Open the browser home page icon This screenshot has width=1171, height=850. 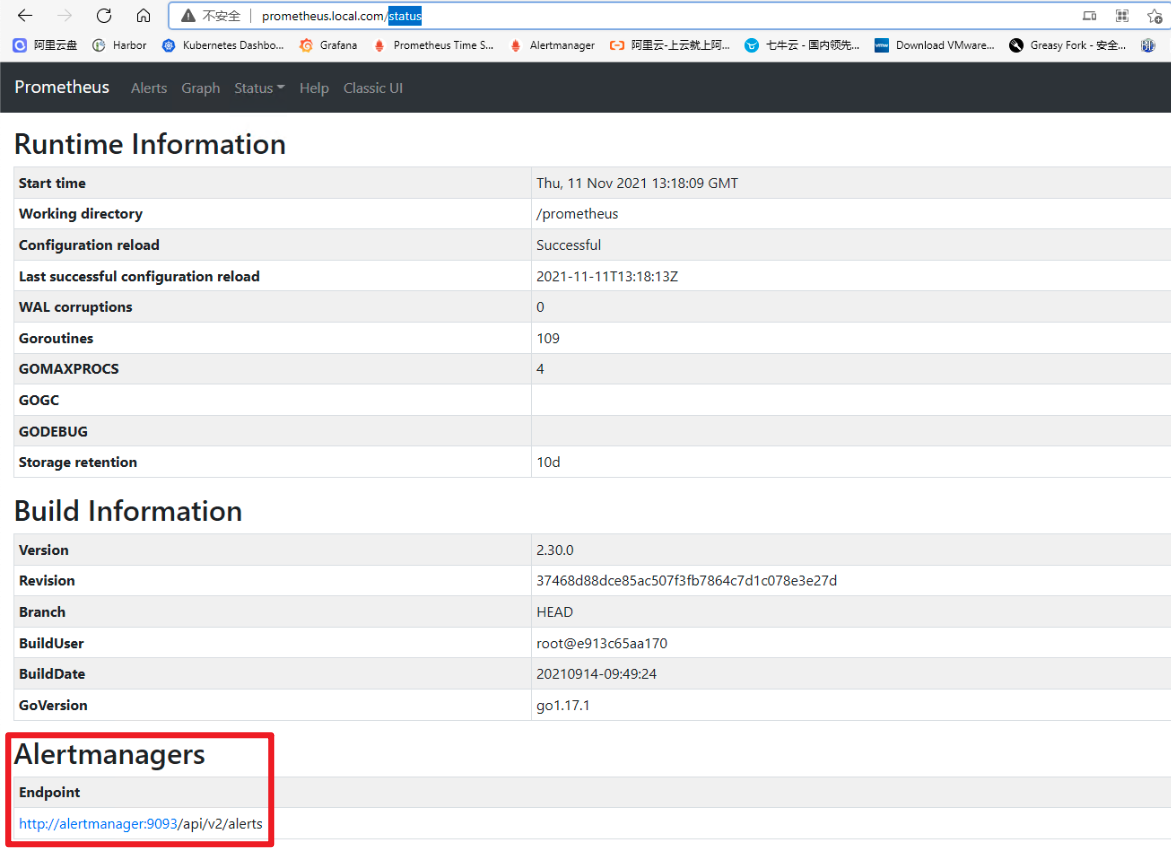143,16
